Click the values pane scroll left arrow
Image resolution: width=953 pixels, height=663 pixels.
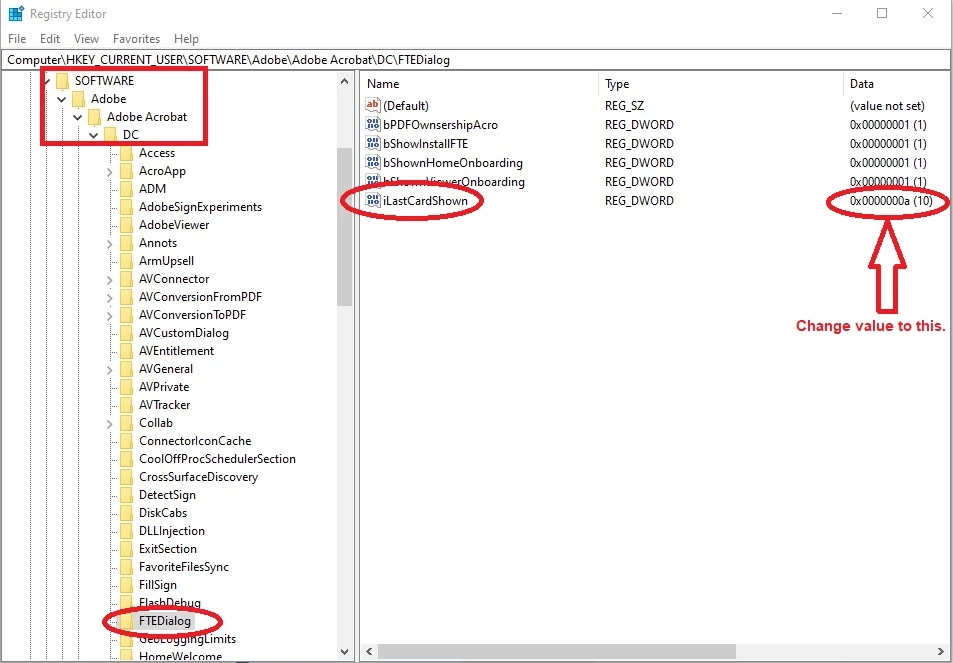pos(370,652)
